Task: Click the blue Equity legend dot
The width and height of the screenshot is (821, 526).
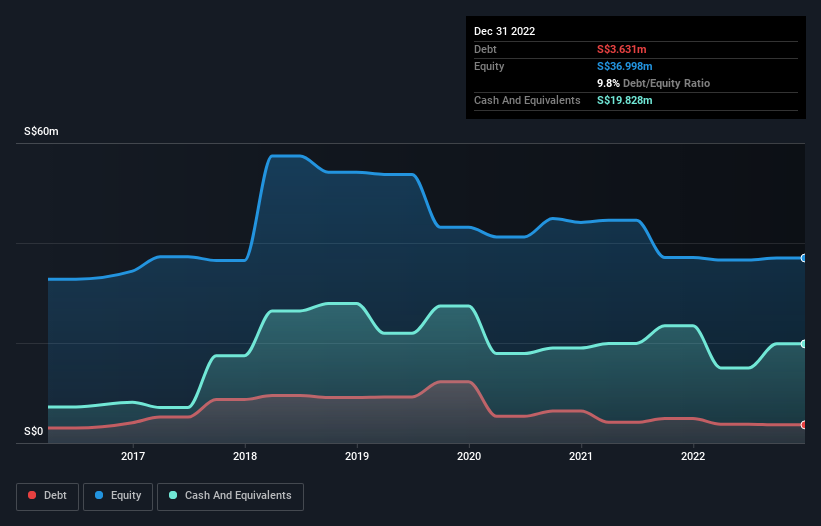Action: 99,495
